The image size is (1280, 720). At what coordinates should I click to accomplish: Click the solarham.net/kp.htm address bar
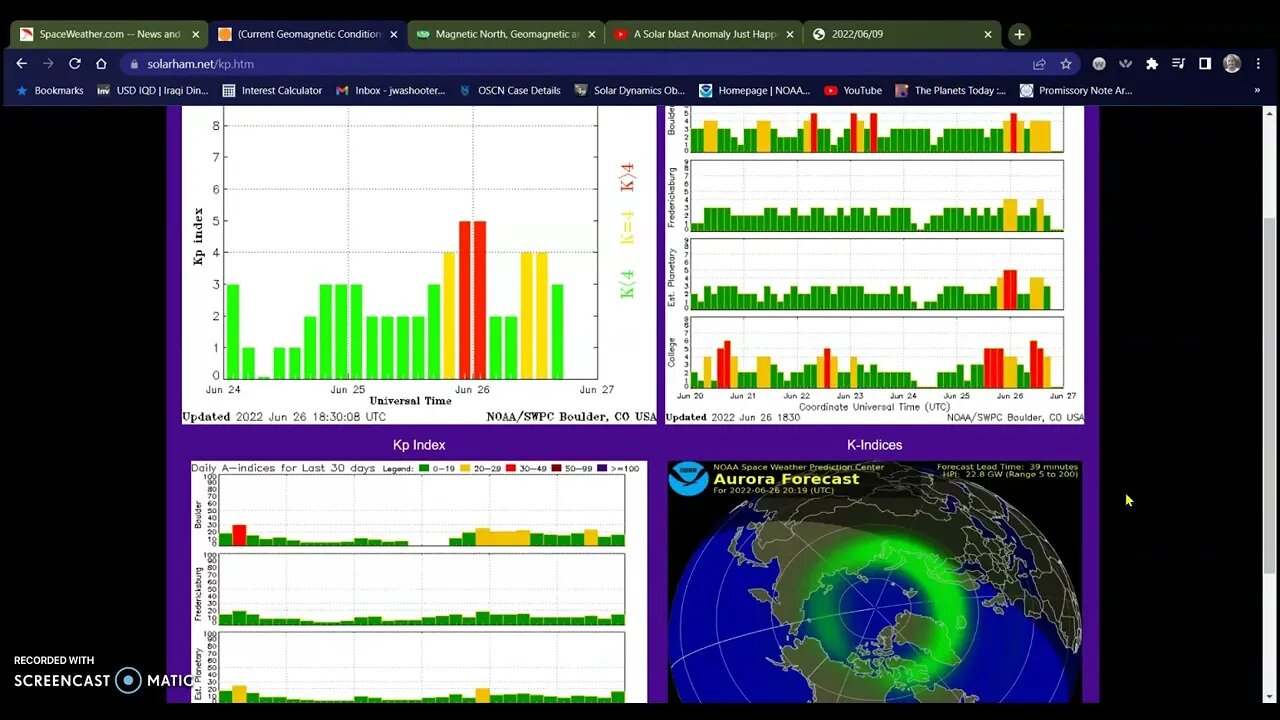(x=600, y=63)
